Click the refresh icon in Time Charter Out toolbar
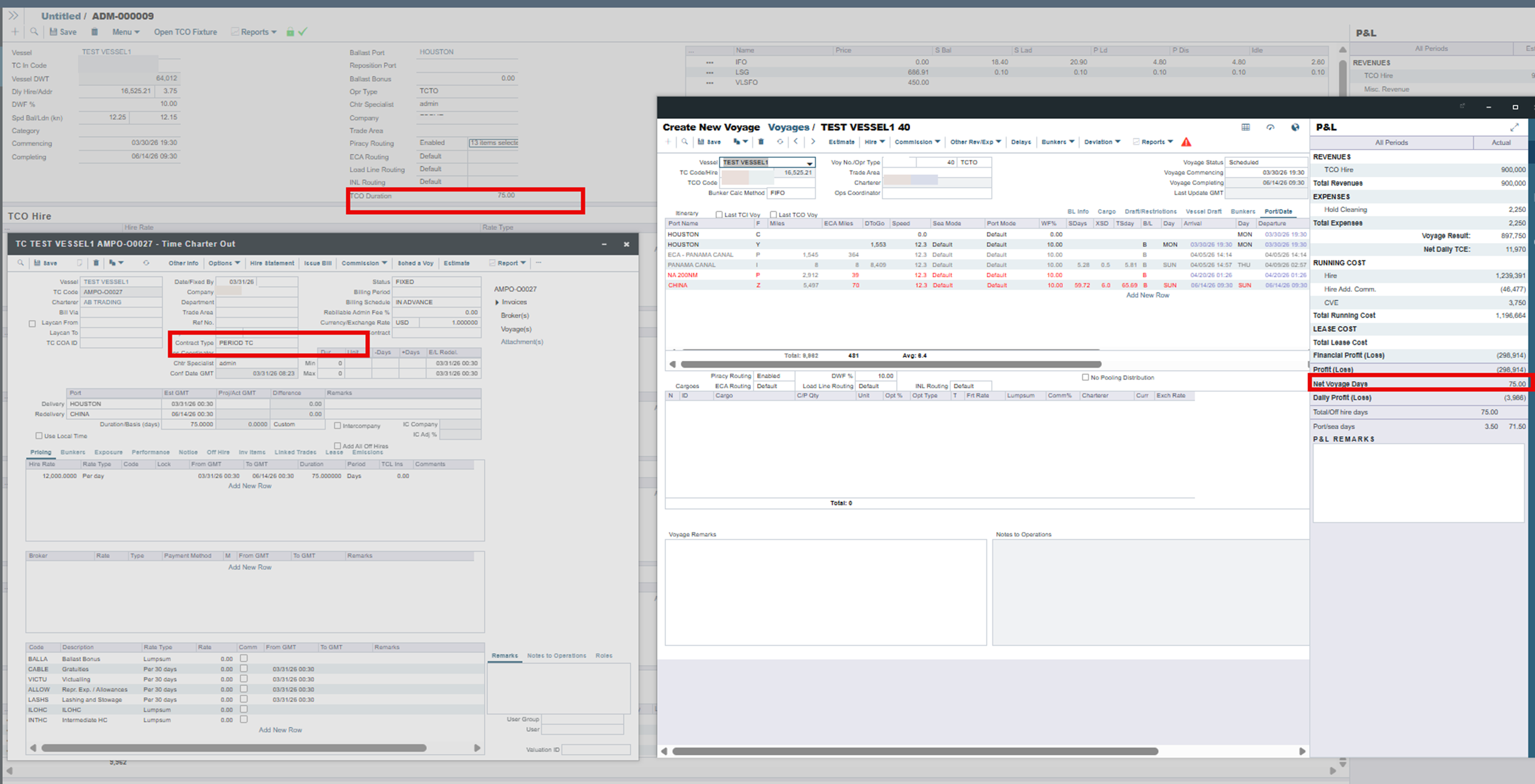The height and width of the screenshot is (784, 1535). point(146,263)
